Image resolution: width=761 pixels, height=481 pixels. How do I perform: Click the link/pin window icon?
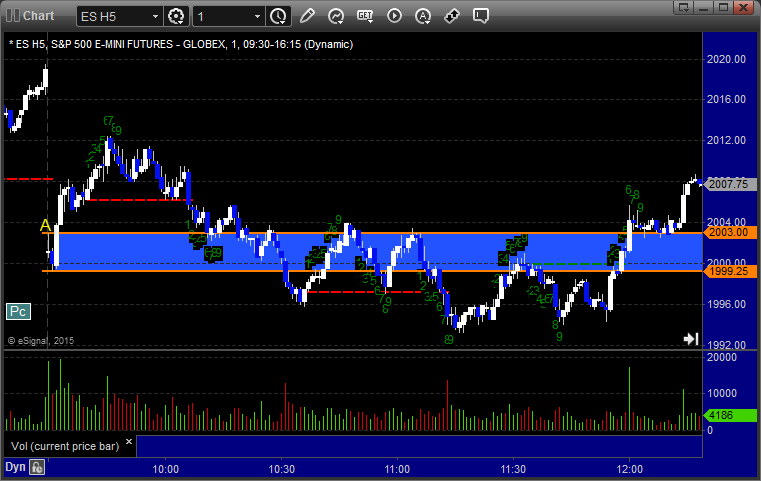click(452, 16)
